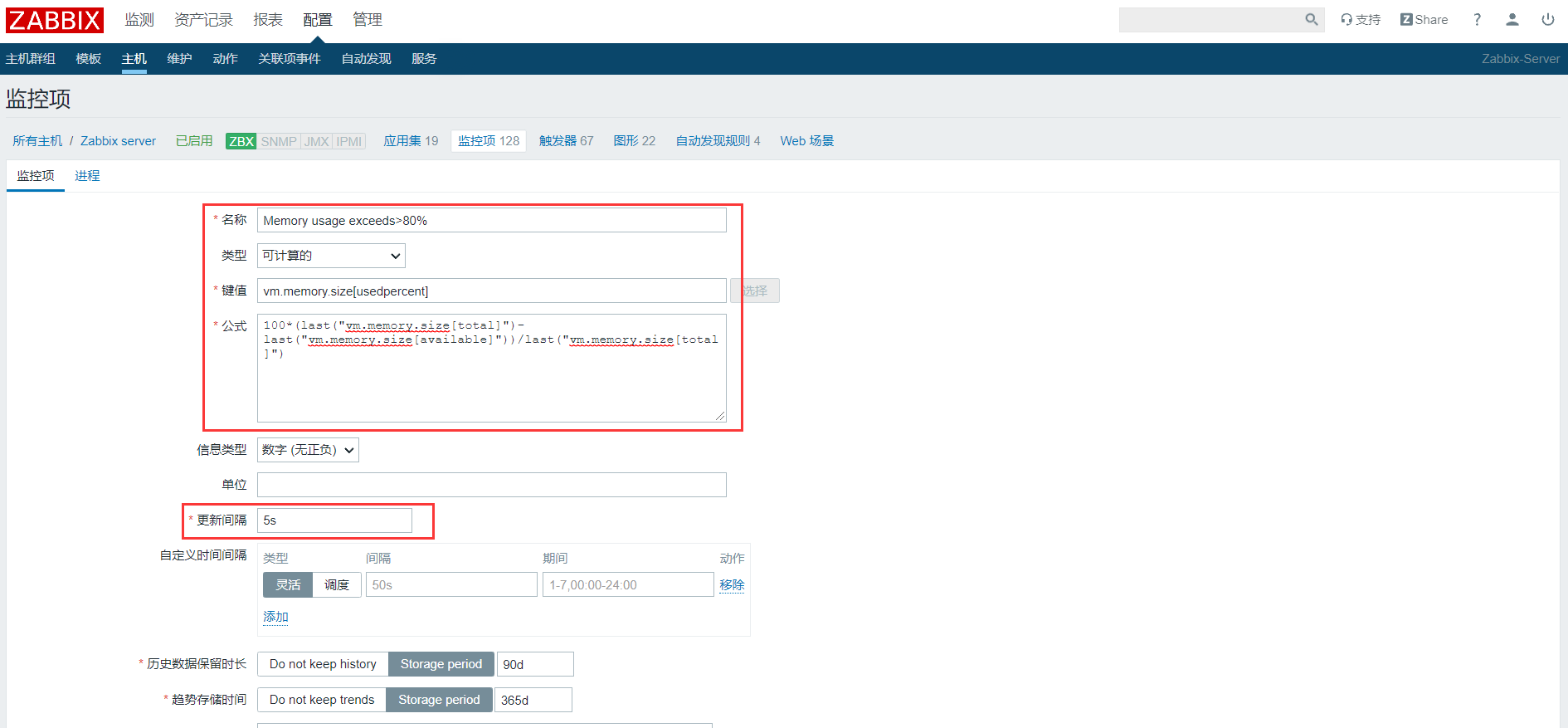Go to the 关联项事件 submenu
The image size is (1568, 728).
click(290, 59)
